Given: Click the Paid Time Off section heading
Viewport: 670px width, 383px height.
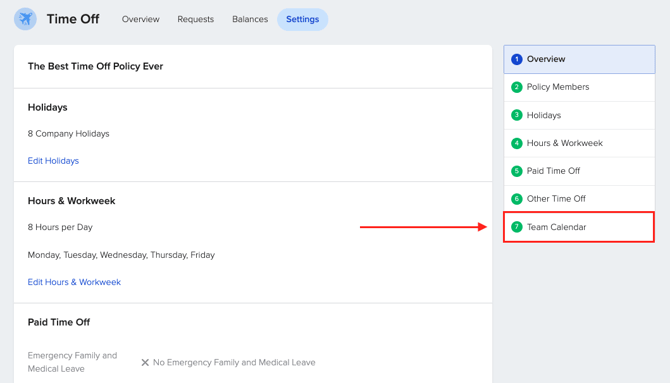Looking at the screenshot, I should (59, 322).
